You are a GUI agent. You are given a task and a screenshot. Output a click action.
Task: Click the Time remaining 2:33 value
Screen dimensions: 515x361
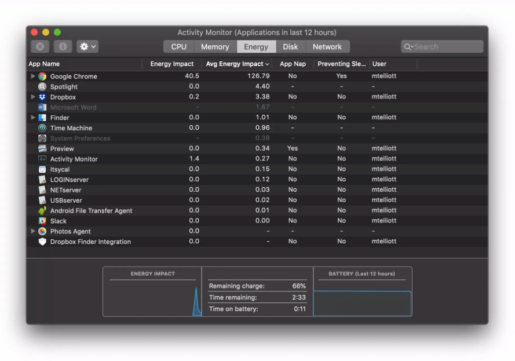(x=299, y=297)
